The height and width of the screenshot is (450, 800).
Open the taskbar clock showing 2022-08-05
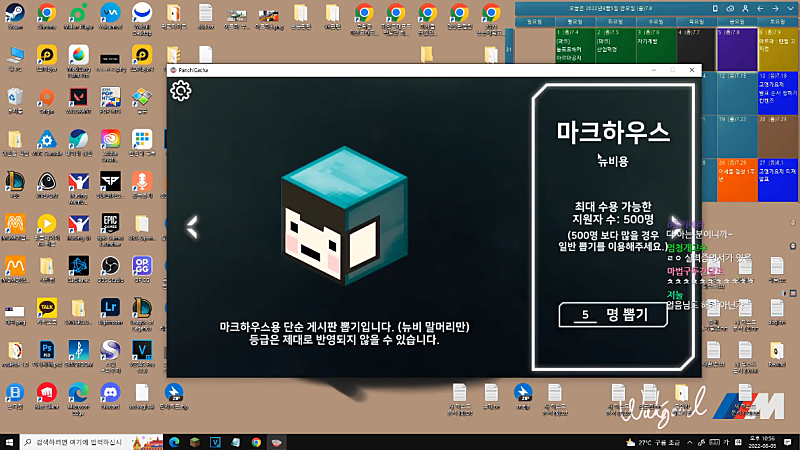coord(762,442)
